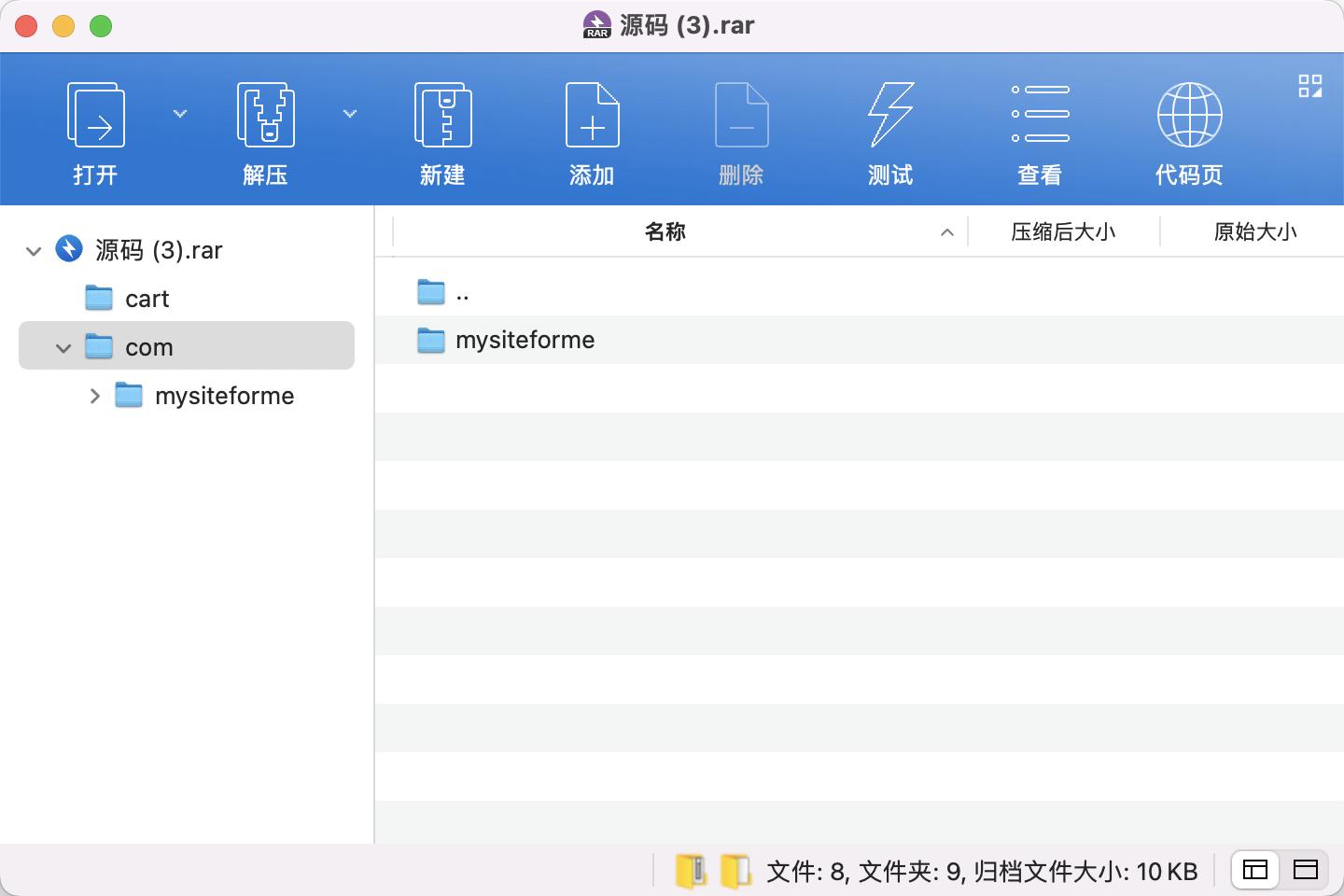Collapse the com folder in sidebar
The image size is (1344, 896).
(x=63, y=346)
